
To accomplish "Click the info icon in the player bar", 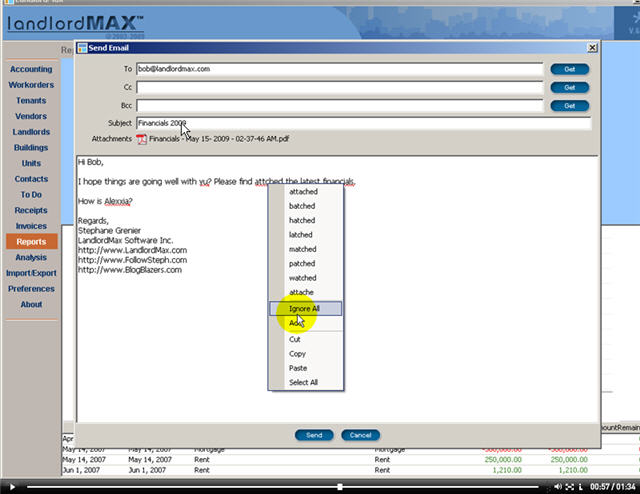I will [x=580, y=487].
